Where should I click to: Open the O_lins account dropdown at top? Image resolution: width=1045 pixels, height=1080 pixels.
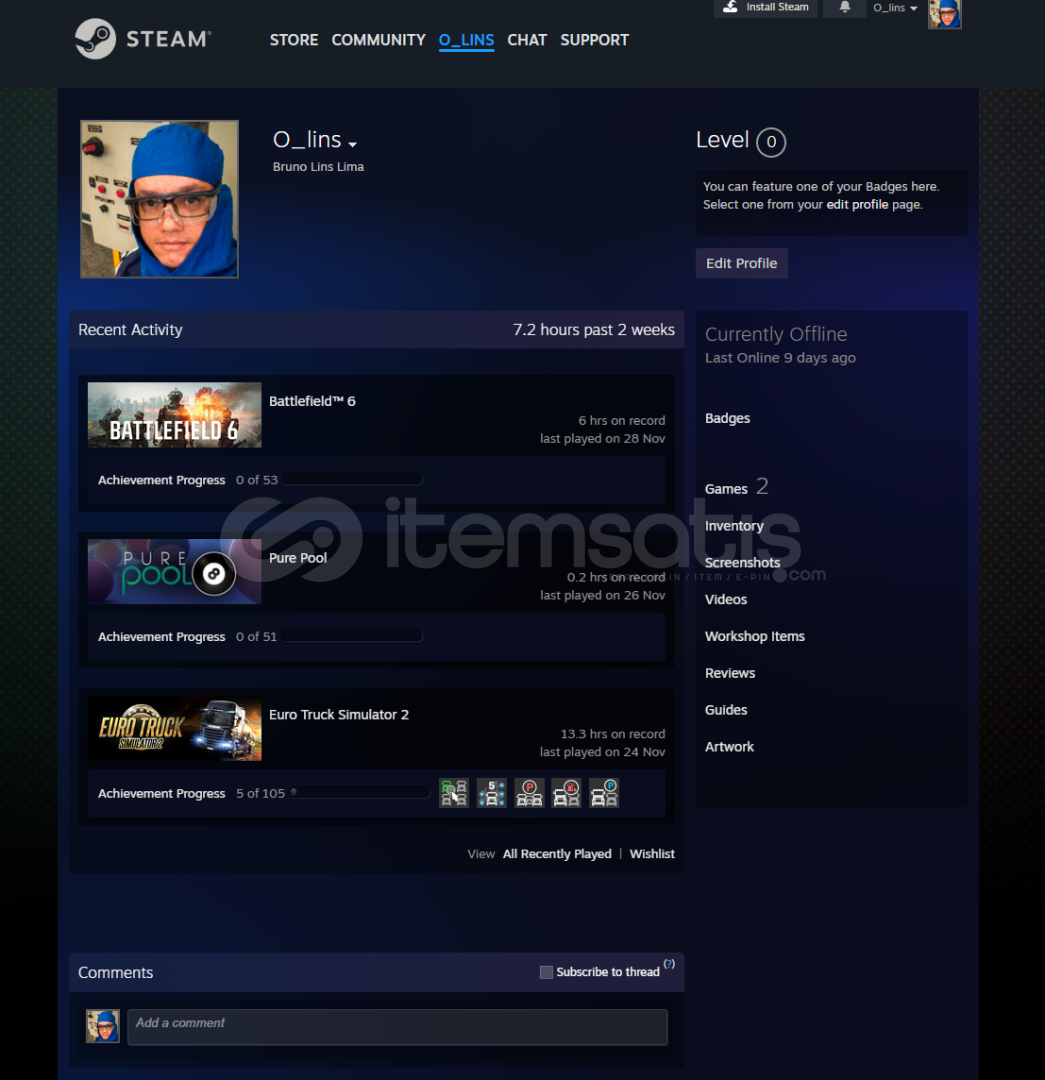pyautogui.click(x=895, y=8)
